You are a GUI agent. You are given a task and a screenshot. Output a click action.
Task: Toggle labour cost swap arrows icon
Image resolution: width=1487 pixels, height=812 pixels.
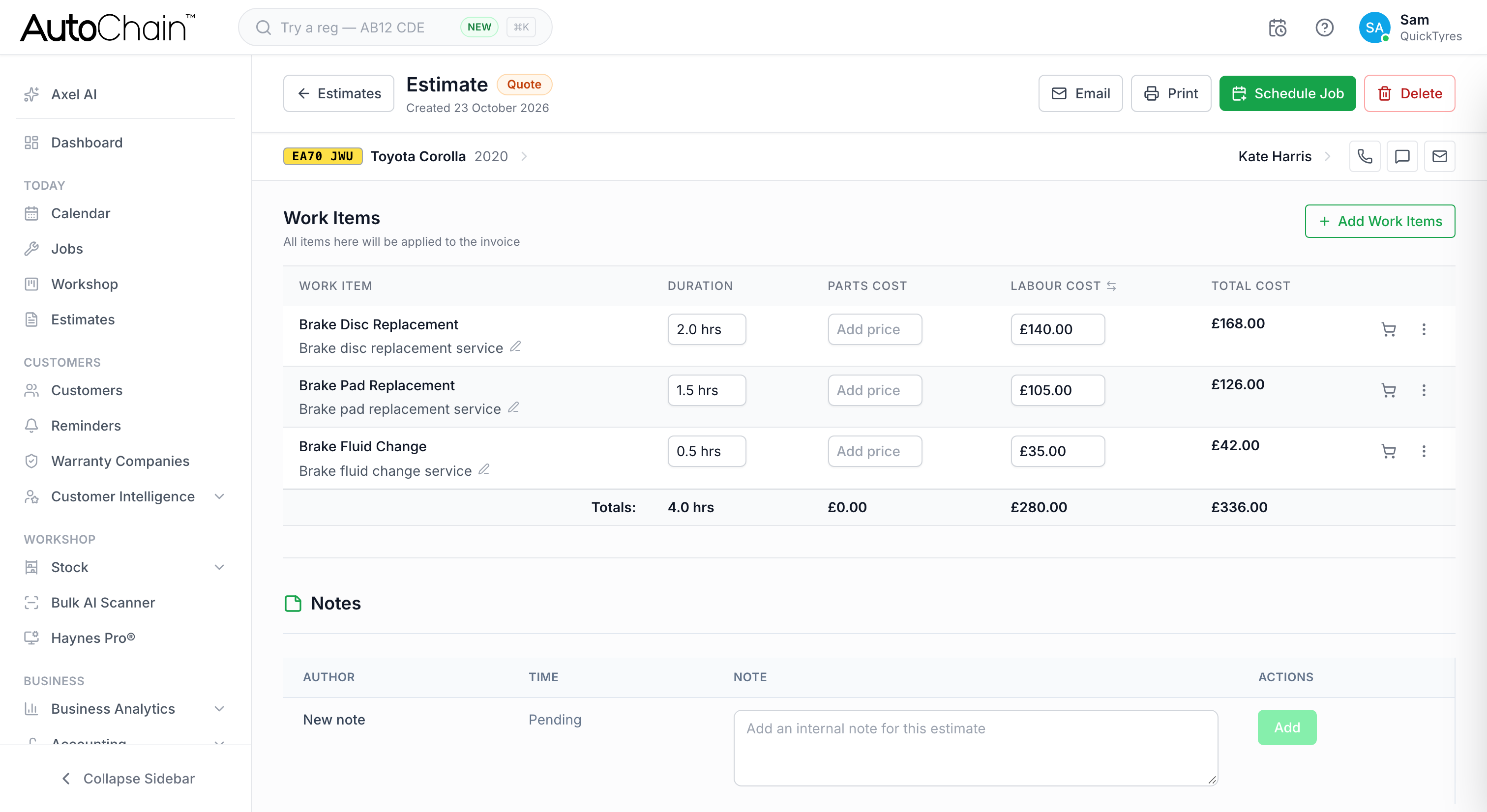tap(1111, 286)
